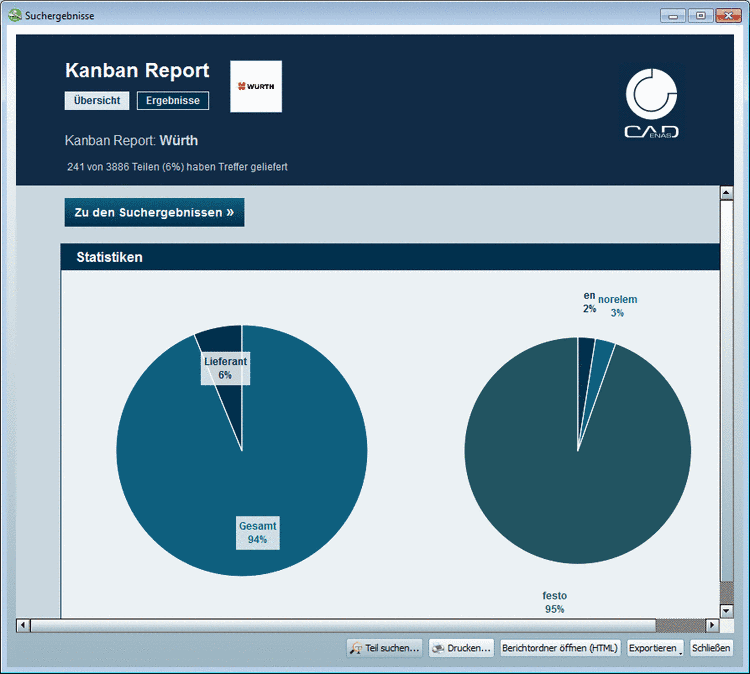Click the Schließen button
Screen dimensions: 750x674
pos(711,648)
